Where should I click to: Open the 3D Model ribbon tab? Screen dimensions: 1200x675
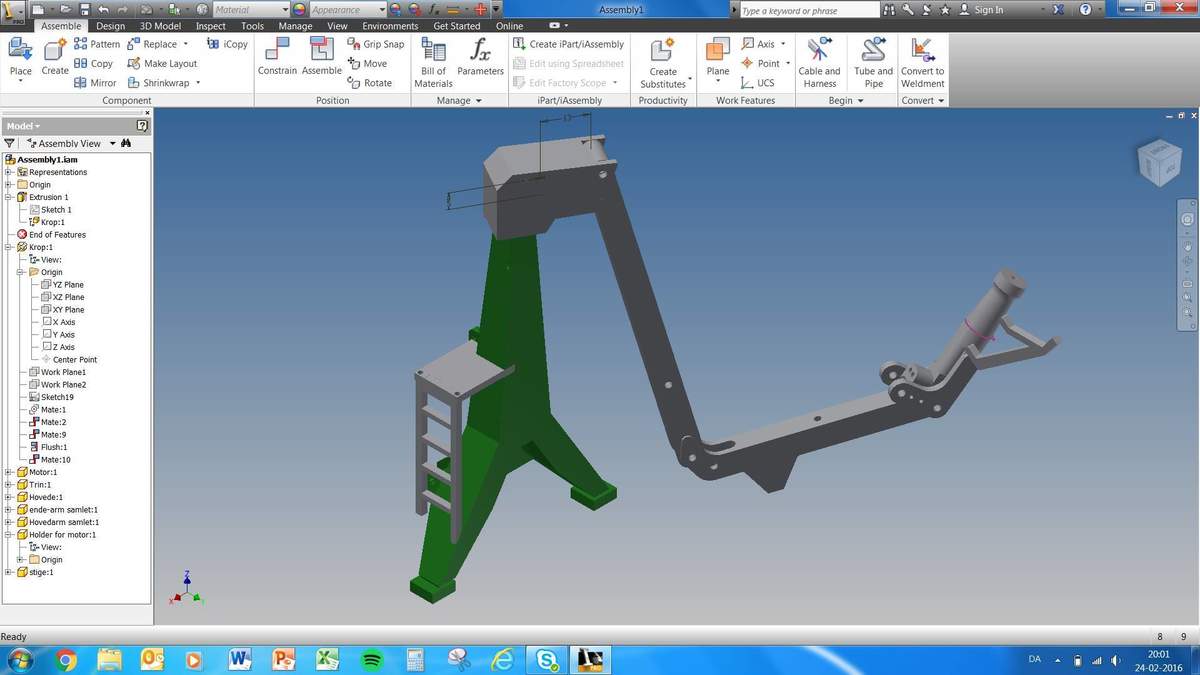click(x=160, y=26)
